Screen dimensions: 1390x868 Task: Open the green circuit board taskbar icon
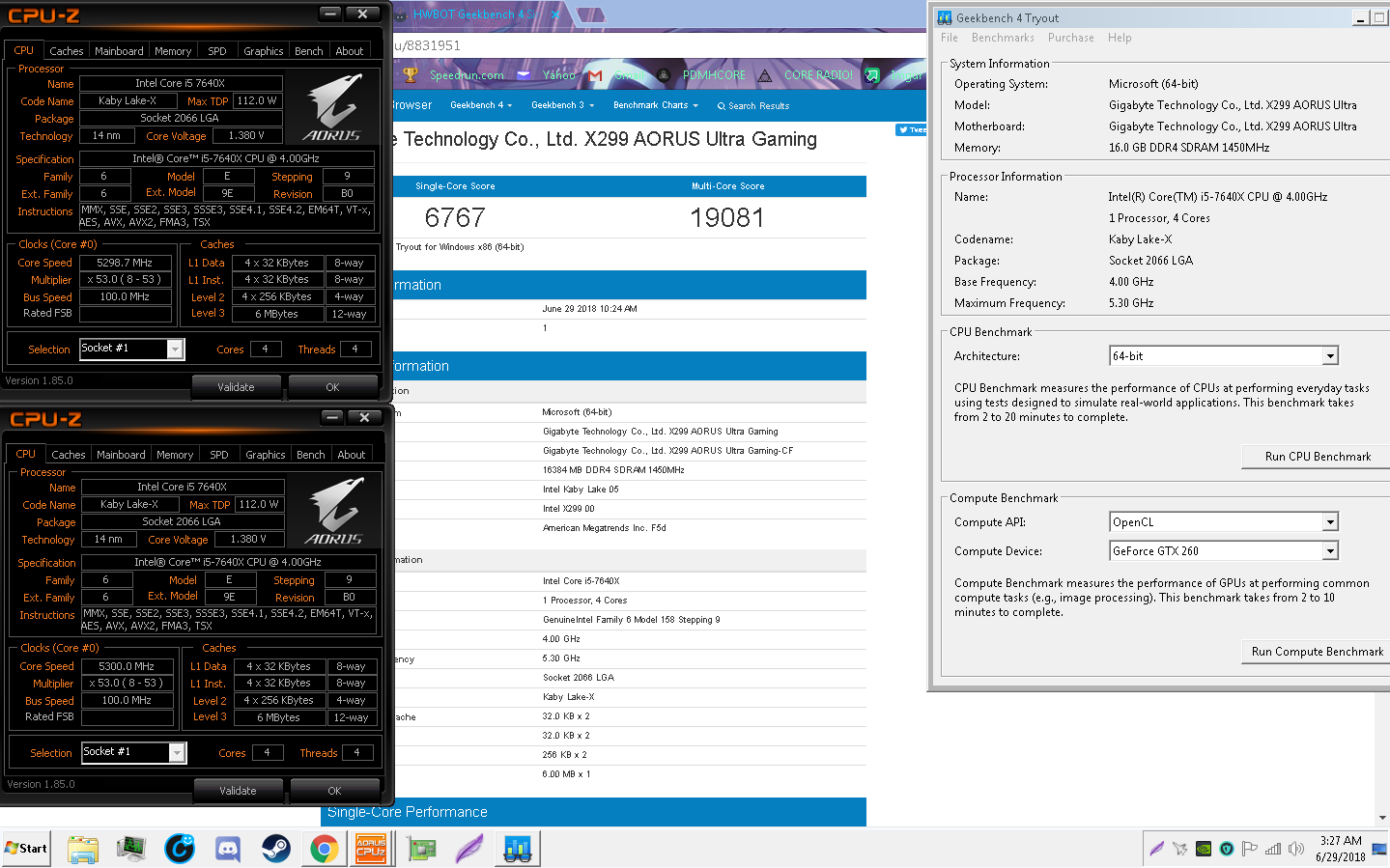pos(421,849)
